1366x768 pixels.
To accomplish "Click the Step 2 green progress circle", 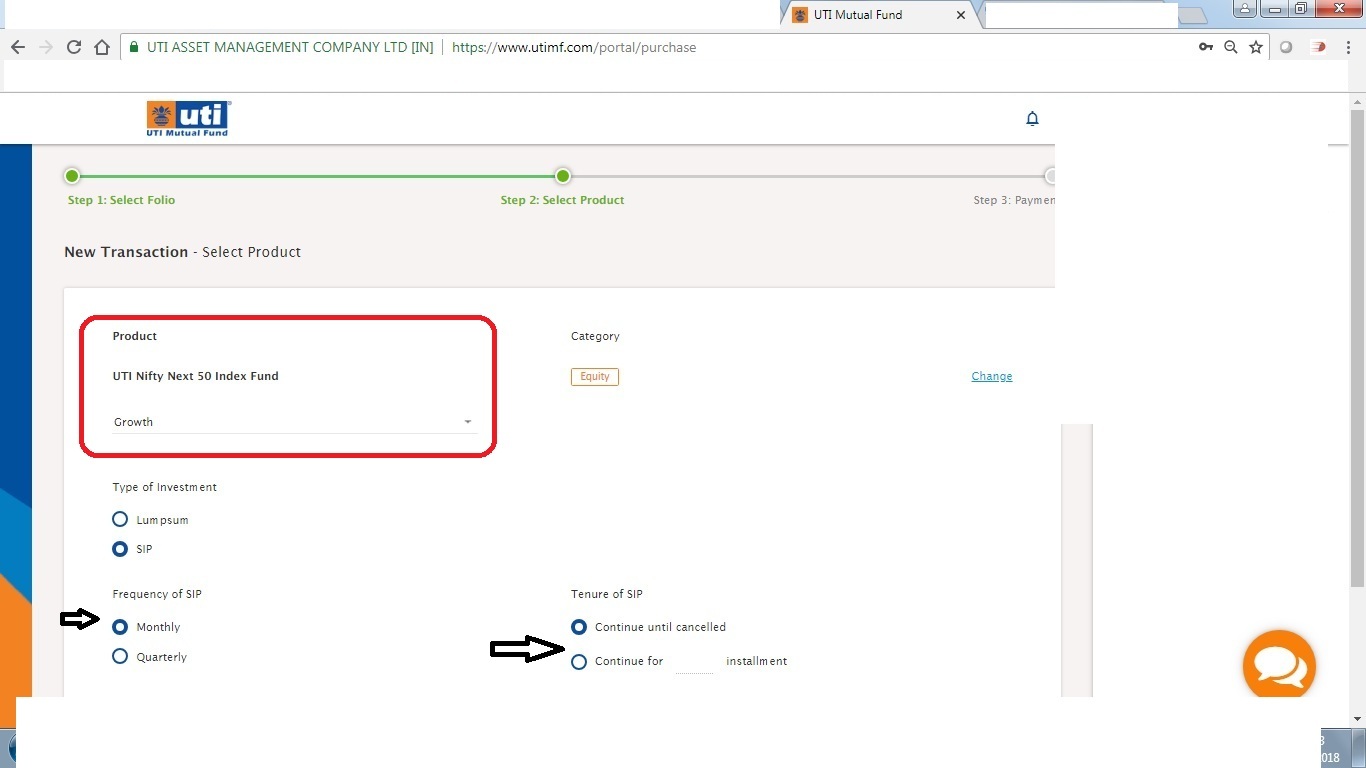I will pyautogui.click(x=563, y=176).
